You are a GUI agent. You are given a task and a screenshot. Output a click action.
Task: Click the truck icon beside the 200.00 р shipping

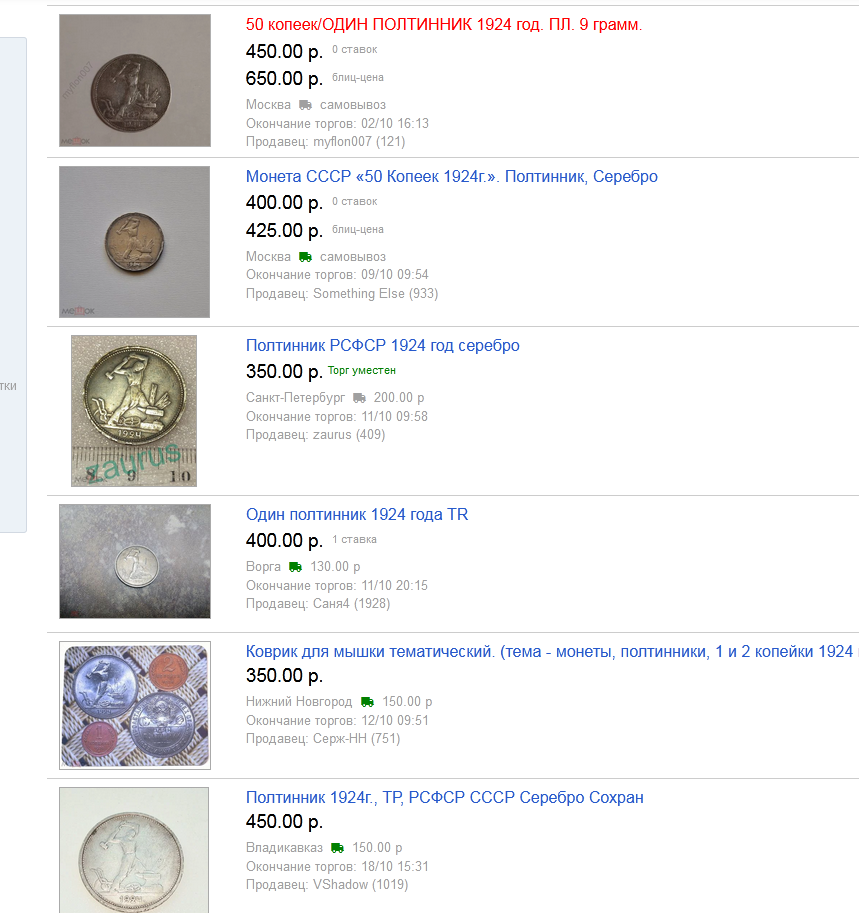click(x=359, y=398)
